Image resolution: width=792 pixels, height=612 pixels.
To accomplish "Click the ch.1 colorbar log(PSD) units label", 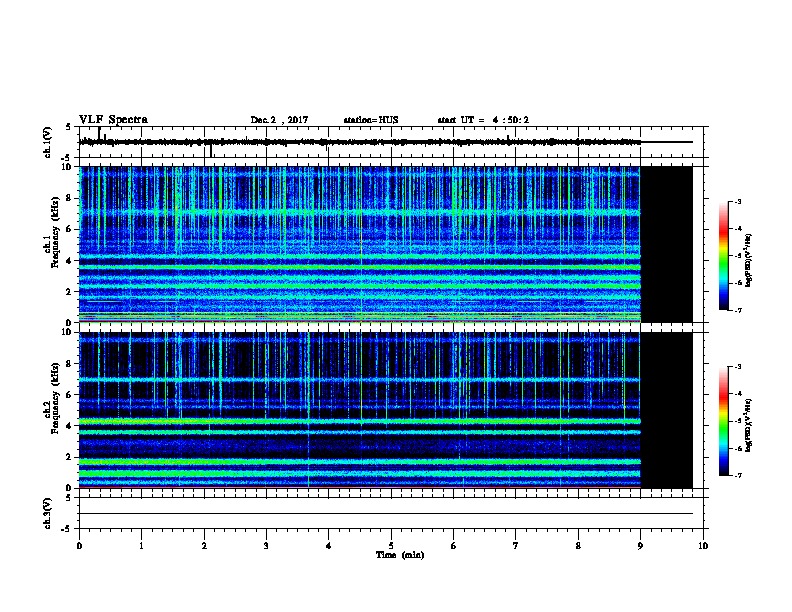I will (x=749, y=261).
